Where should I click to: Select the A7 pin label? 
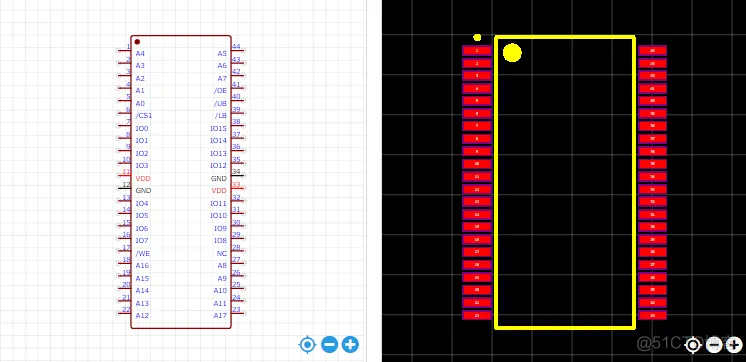[222, 78]
